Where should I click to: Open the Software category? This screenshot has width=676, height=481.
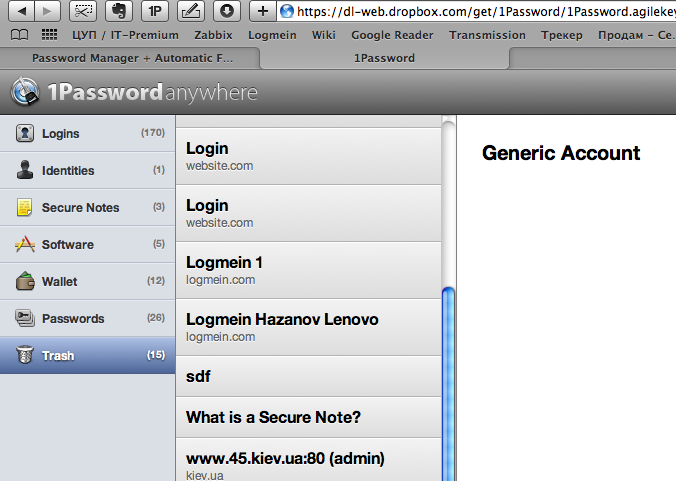click(x=88, y=244)
